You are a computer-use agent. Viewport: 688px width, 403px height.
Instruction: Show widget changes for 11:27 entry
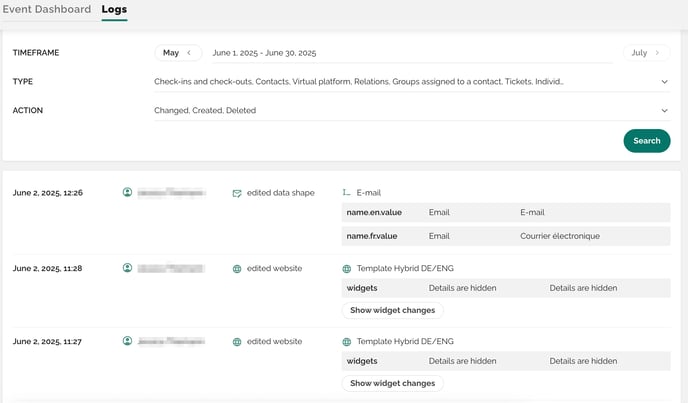pos(392,383)
